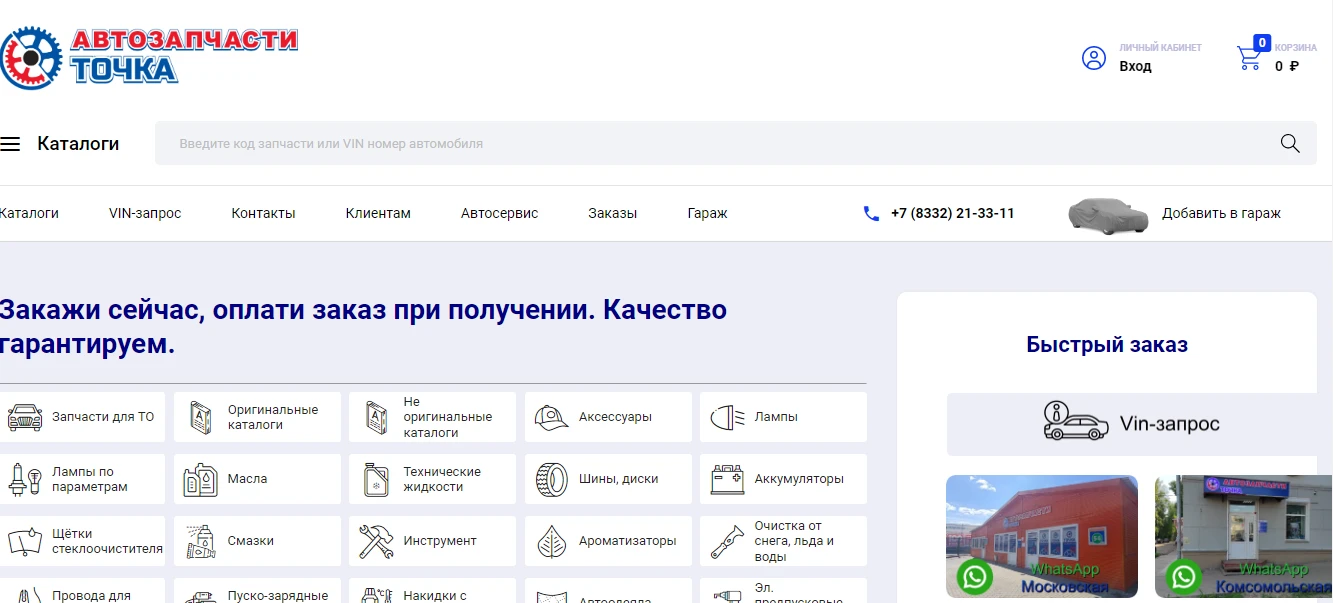This screenshot has height=603, width=1333.
Task: Select the Шины, диски category
Action: pos(608,479)
